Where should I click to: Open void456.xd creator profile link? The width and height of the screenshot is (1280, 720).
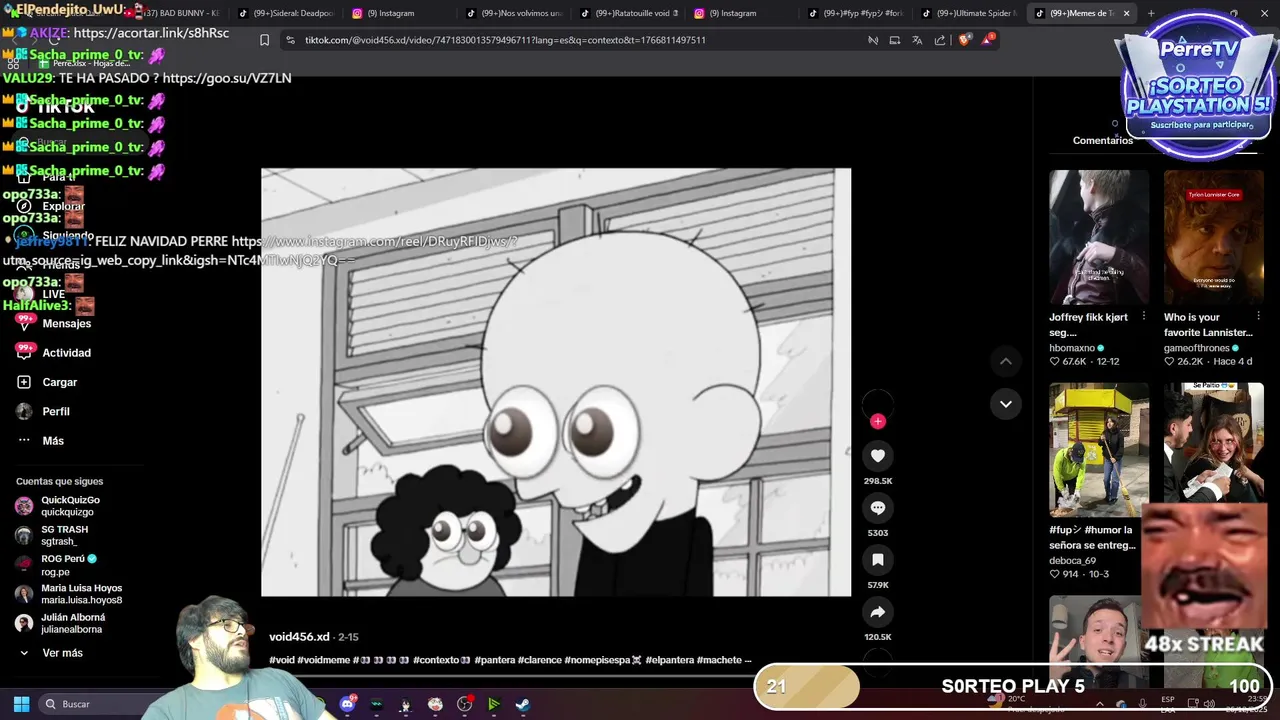299,637
